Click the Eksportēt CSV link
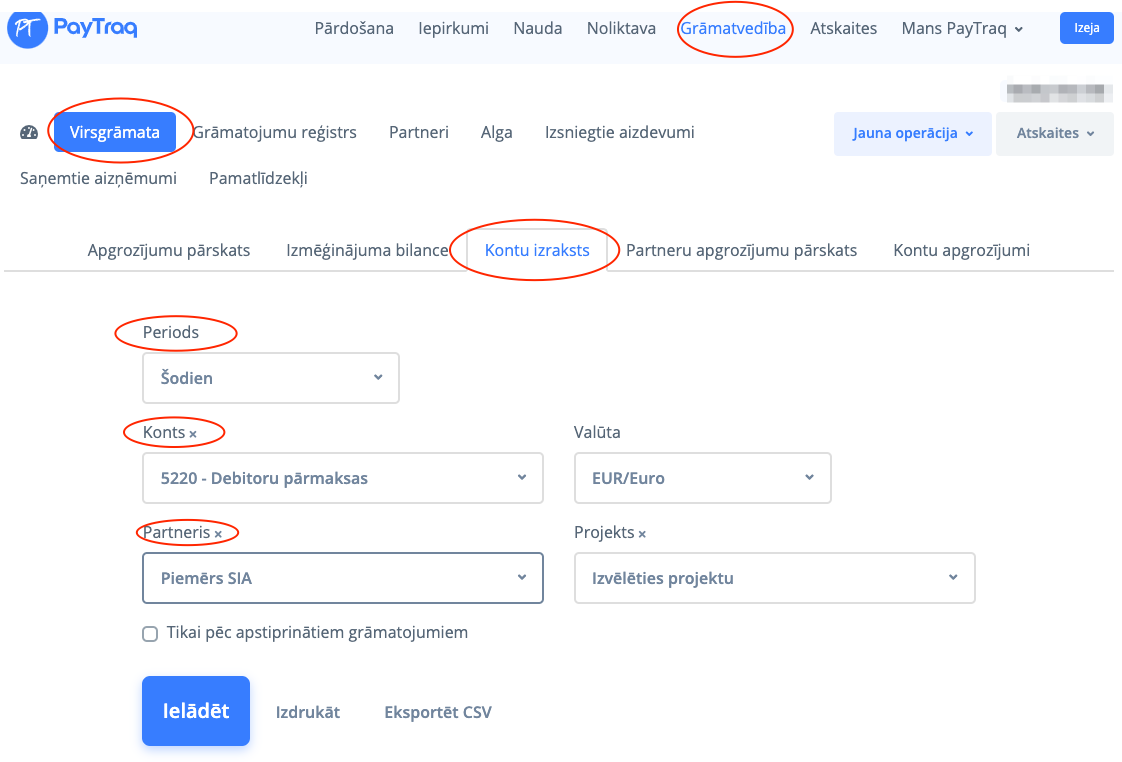Viewport: 1122px width, 762px height. 438,712
